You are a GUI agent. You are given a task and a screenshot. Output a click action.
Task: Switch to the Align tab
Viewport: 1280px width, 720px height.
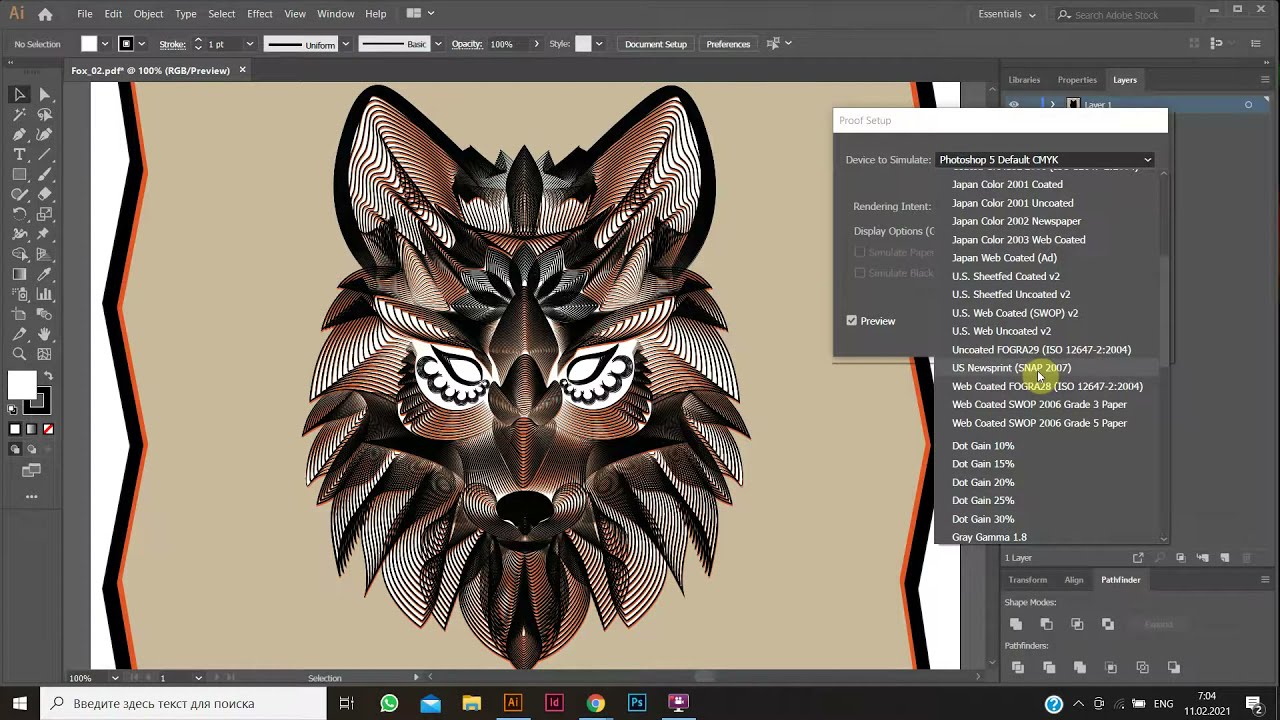[x=1074, y=580]
